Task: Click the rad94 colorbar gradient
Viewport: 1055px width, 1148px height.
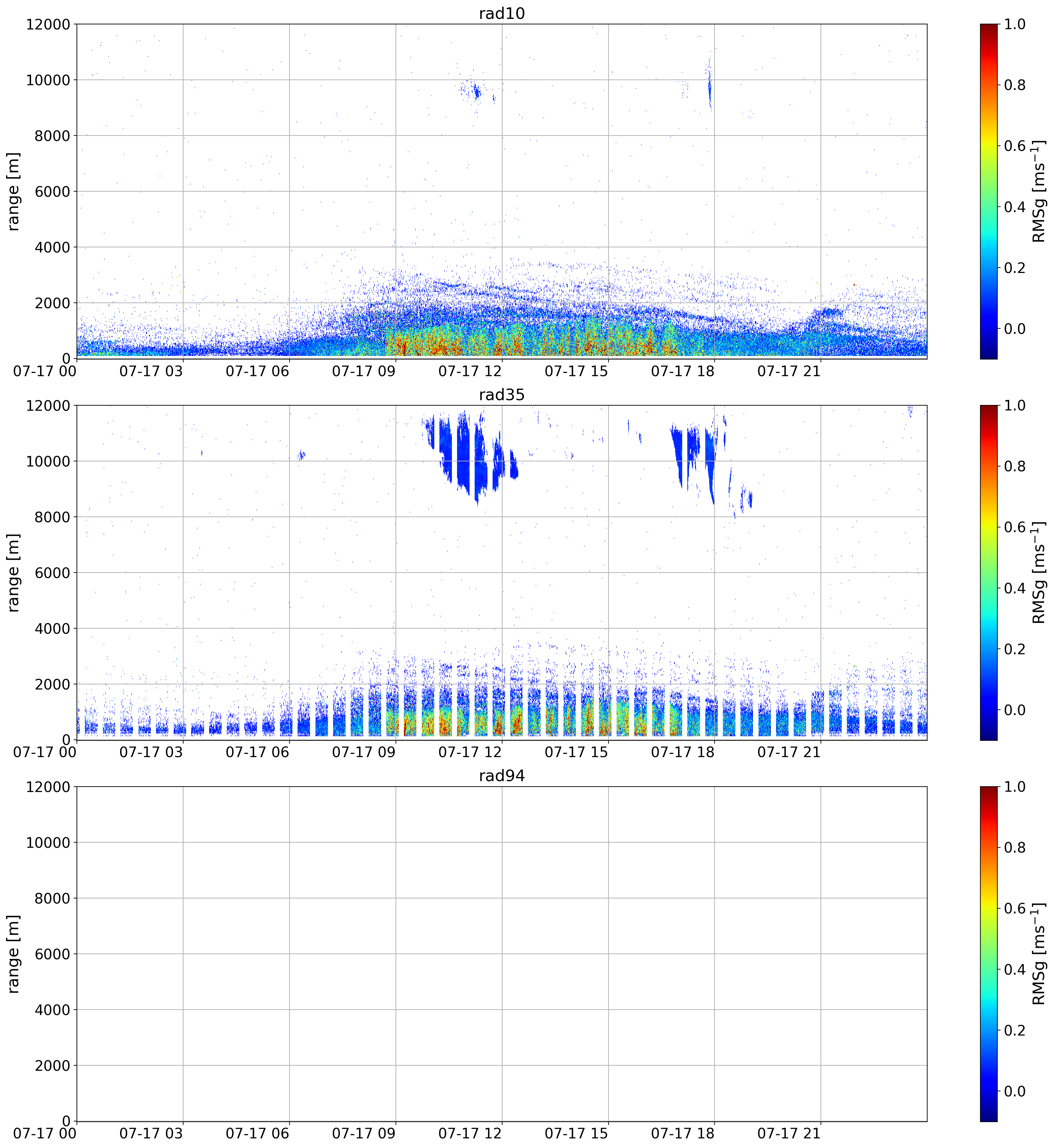Action: tap(989, 954)
